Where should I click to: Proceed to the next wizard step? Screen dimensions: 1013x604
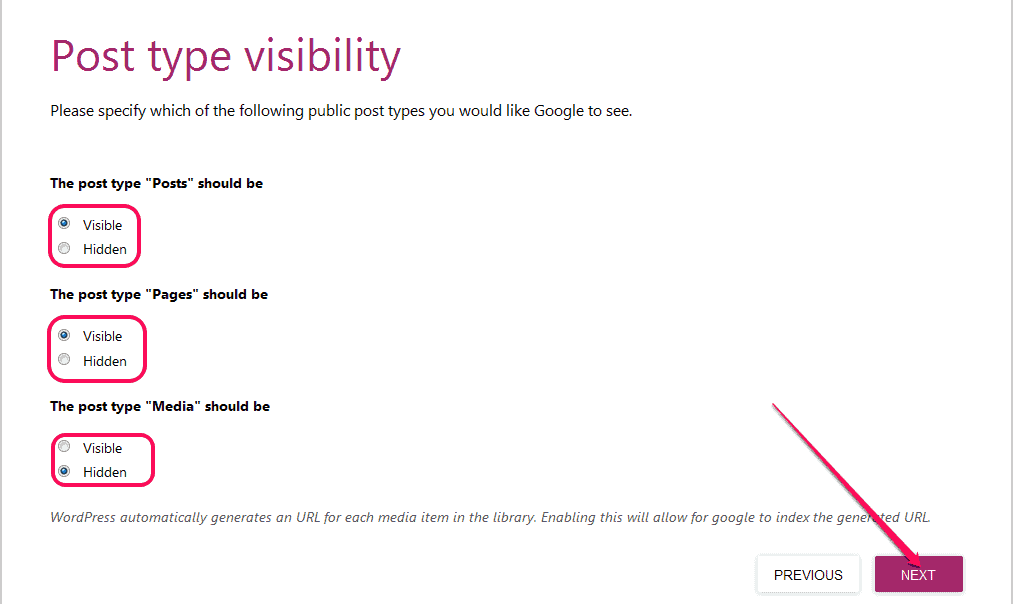917,574
